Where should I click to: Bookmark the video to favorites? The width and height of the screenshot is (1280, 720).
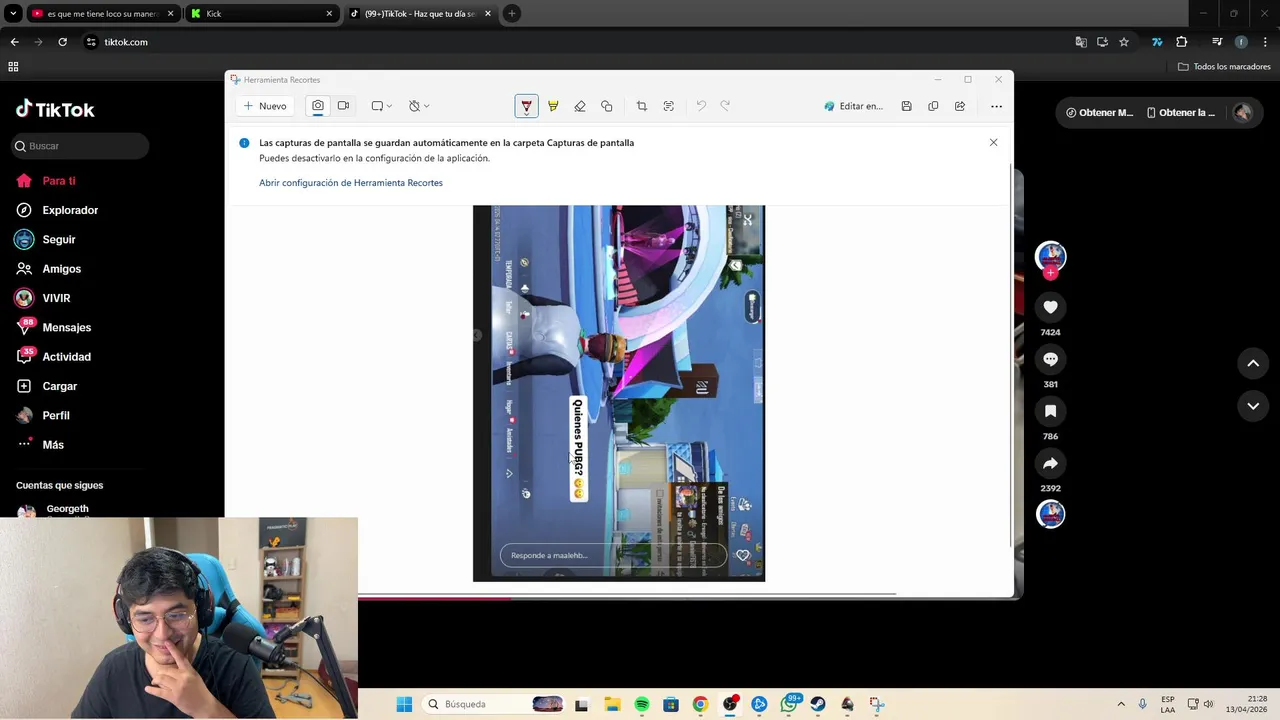point(1050,411)
